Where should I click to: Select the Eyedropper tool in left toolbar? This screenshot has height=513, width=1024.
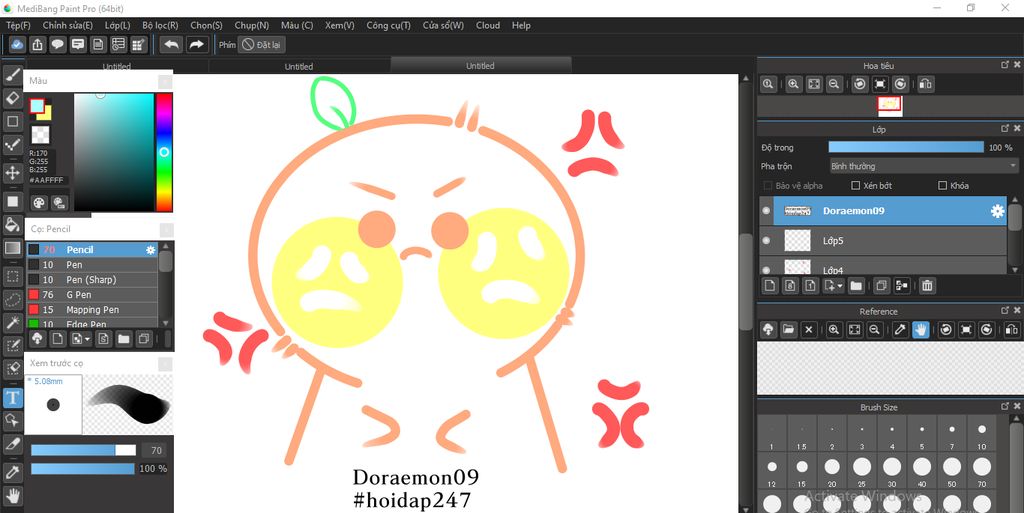(12, 472)
